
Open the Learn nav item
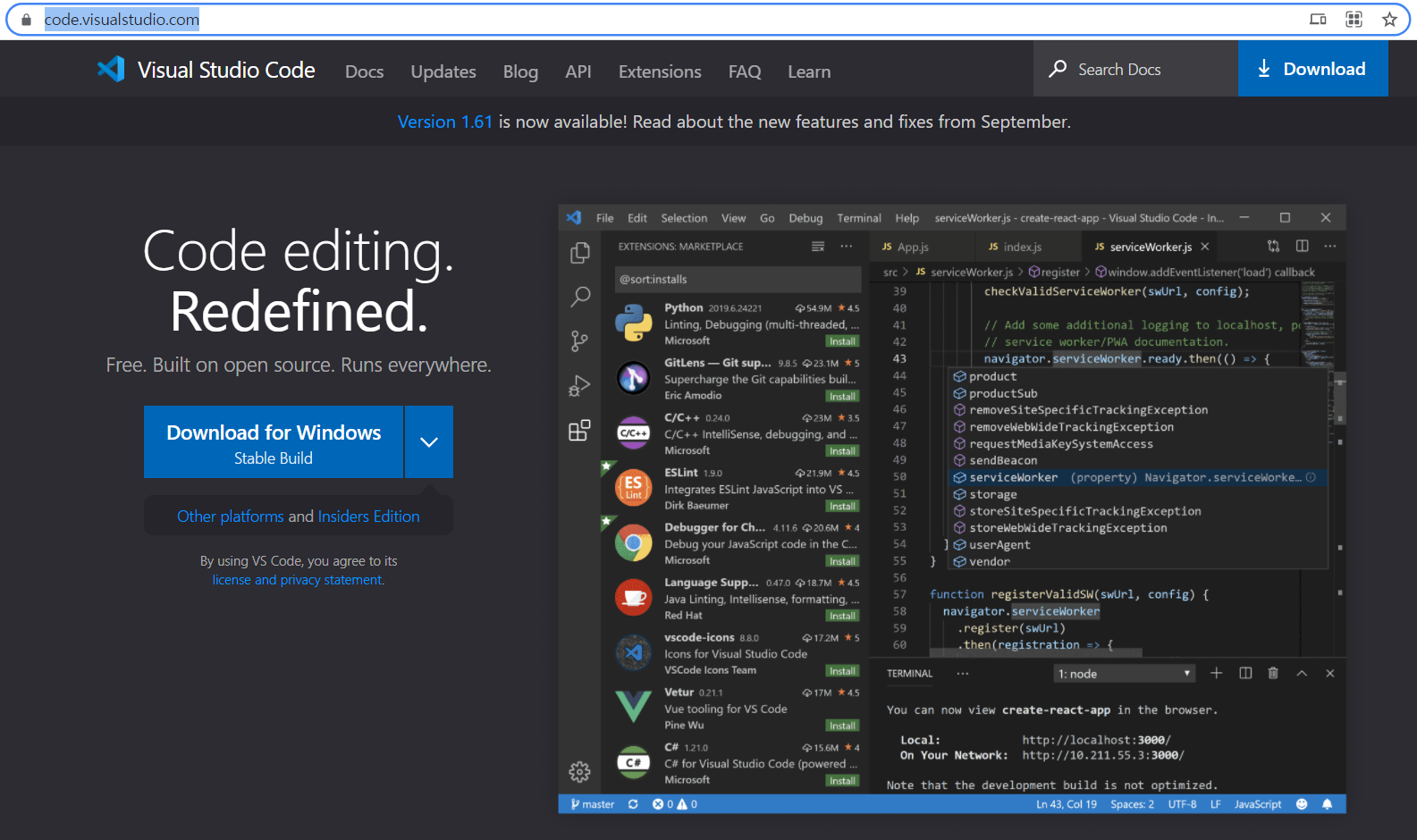tap(809, 71)
